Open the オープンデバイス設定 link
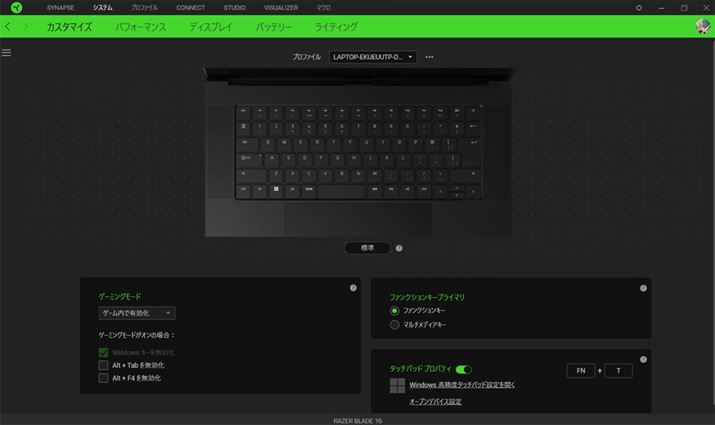Image resolution: width=715 pixels, height=425 pixels. coord(435,401)
